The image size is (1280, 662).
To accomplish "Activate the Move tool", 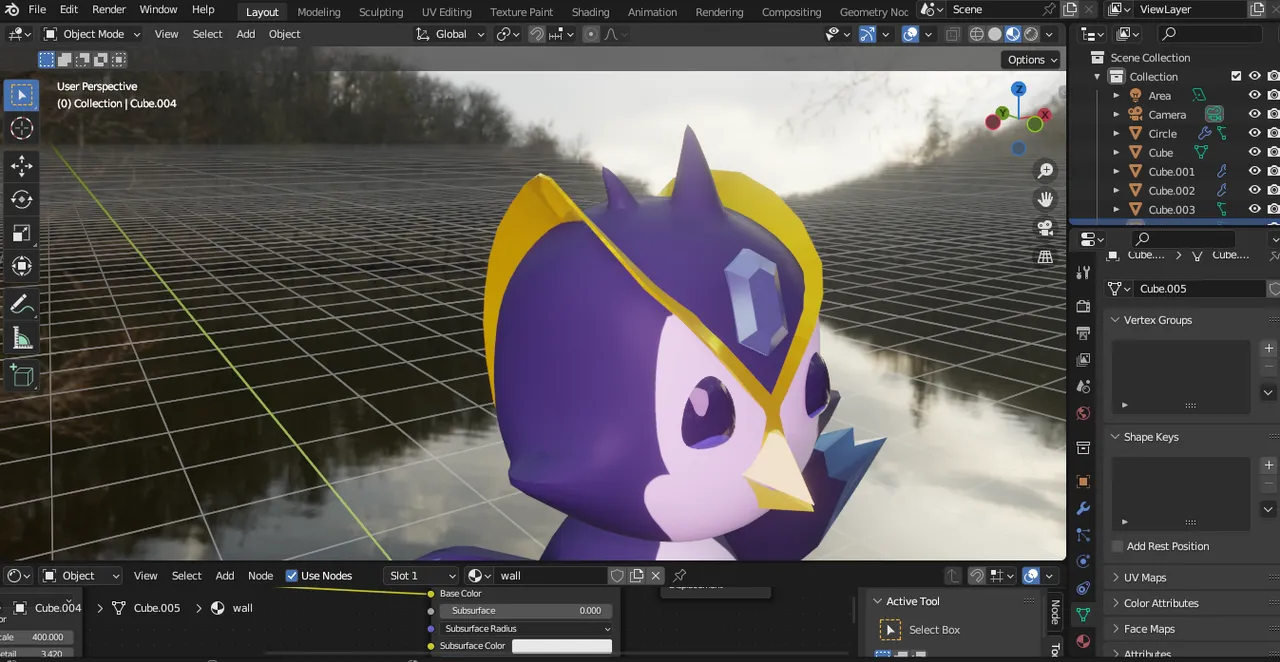I will (21, 166).
